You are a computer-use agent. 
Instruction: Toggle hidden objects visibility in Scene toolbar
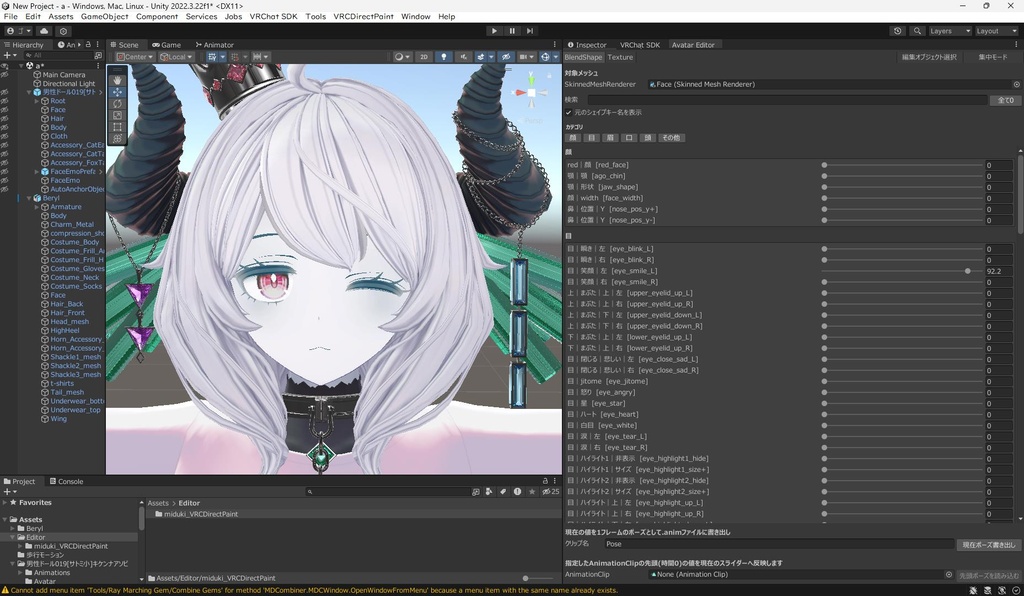505,57
